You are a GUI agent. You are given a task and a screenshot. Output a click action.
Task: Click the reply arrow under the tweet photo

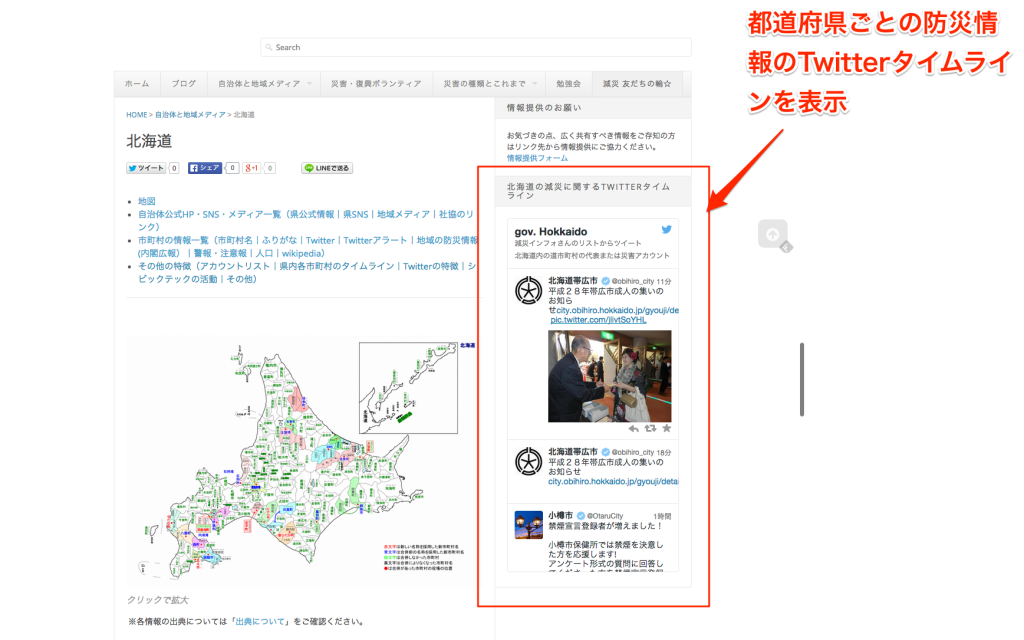tap(633, 428)
